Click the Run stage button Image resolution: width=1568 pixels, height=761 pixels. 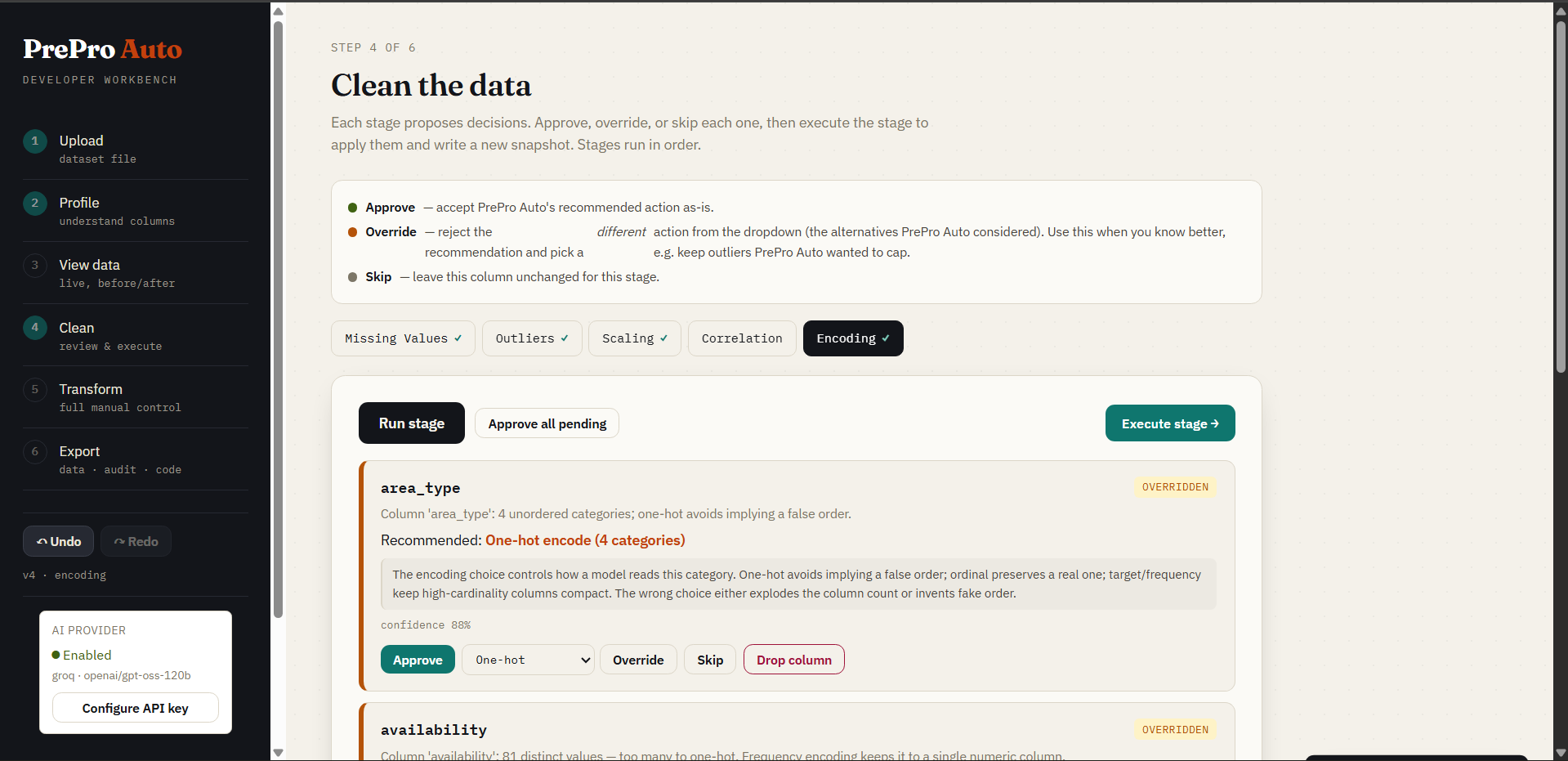(412, 423)
